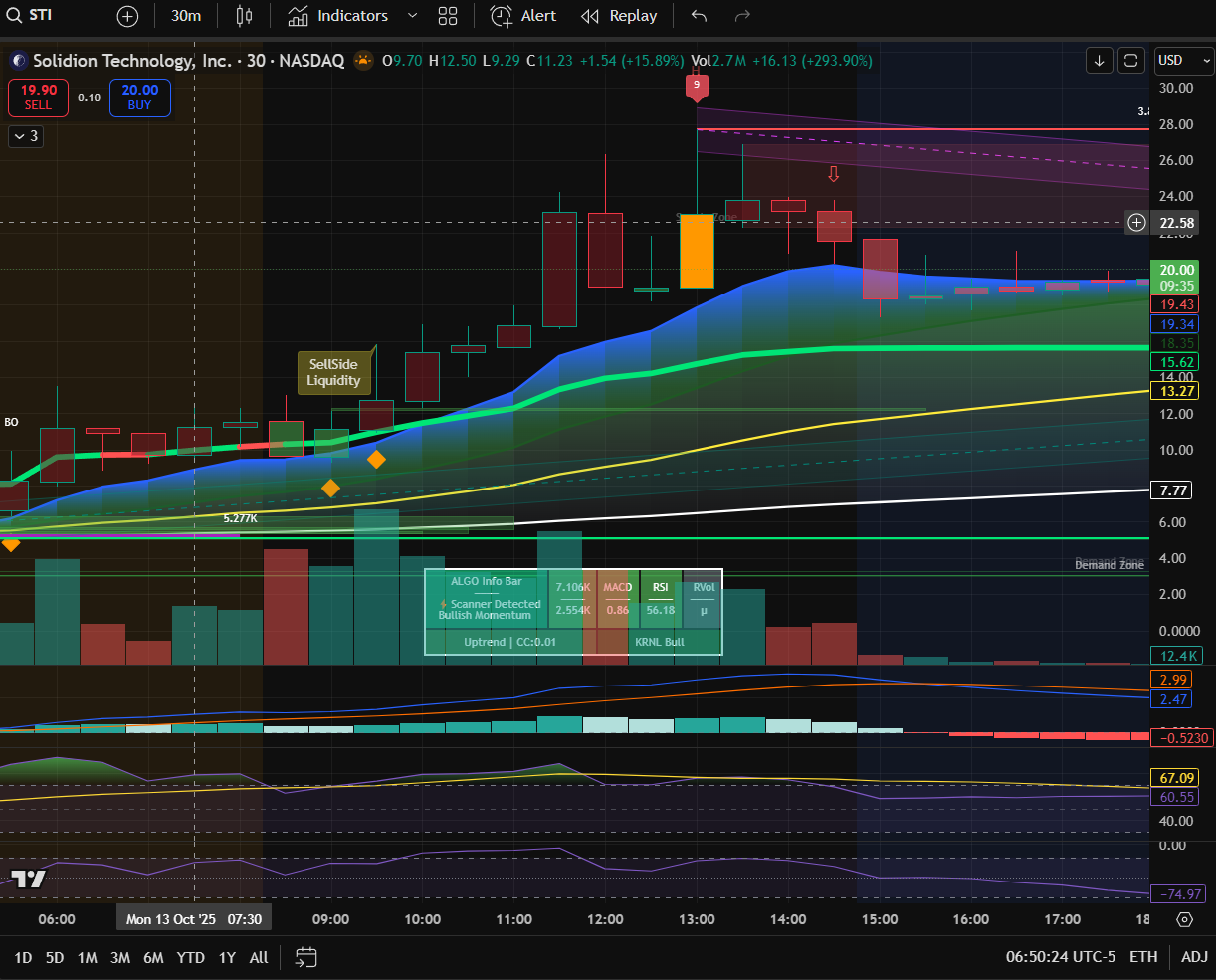Screen dimensions: 1216x980
Task: Toggle ADJ adjusted data setting
Action: coord(1194,957)
